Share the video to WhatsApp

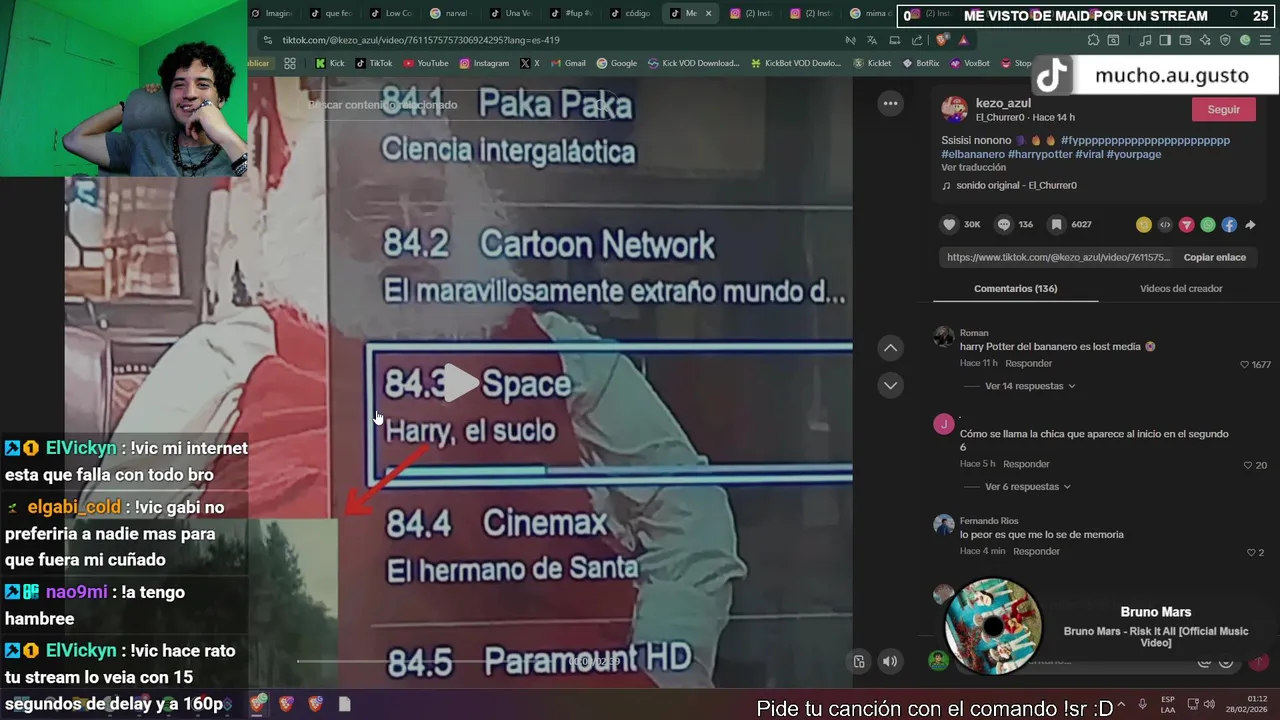coord(1208,225)
